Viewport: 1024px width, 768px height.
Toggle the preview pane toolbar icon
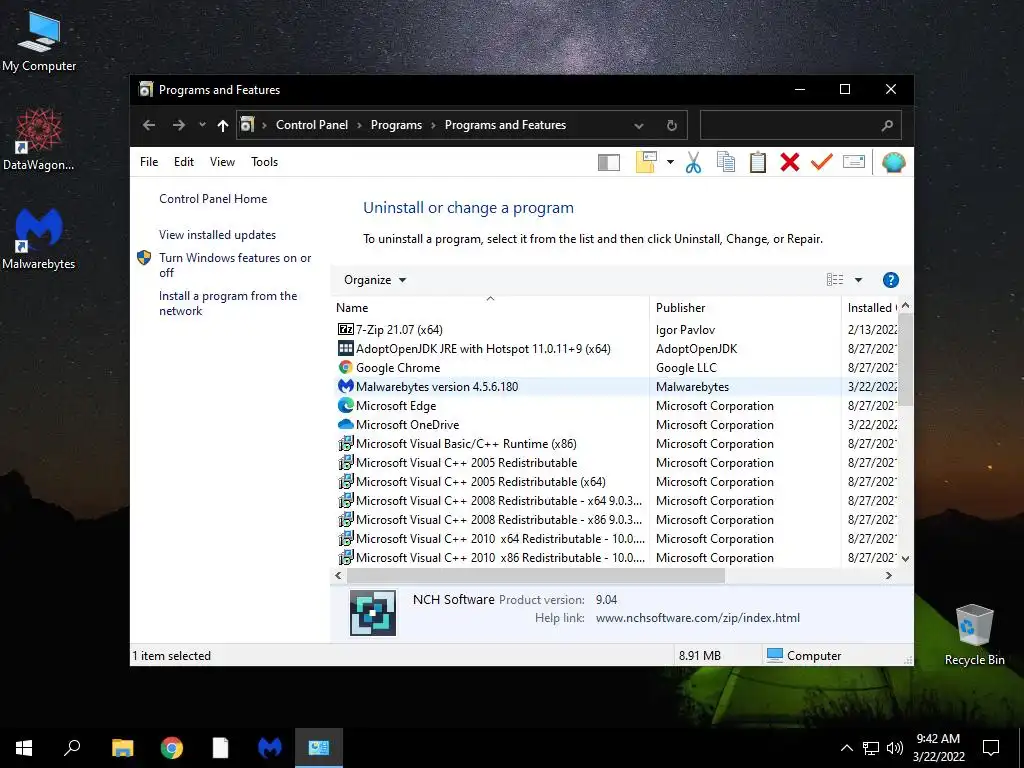coord(609,162)
